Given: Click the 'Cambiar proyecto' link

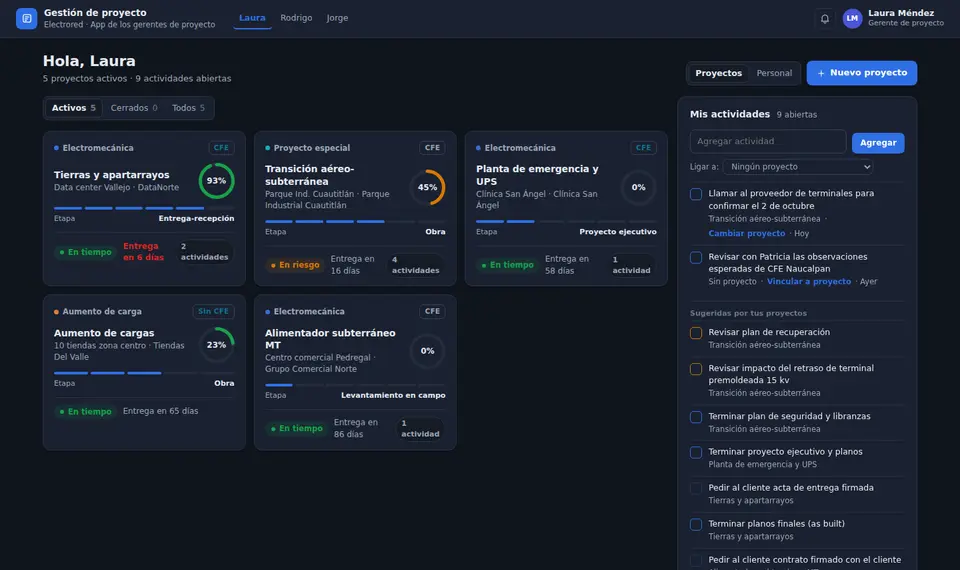Looking at the screenshot, I should tap(746, 233).
